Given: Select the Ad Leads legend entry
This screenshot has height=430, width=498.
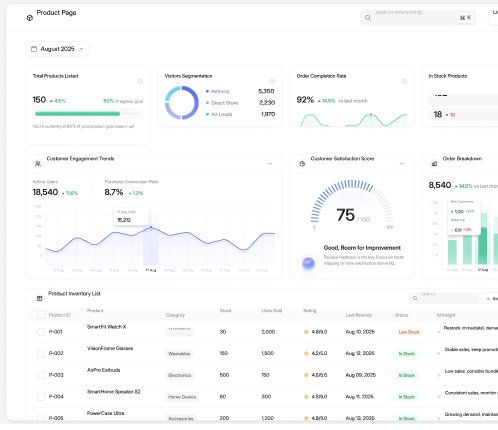Looking at the screenshot, I should point(219,114).
